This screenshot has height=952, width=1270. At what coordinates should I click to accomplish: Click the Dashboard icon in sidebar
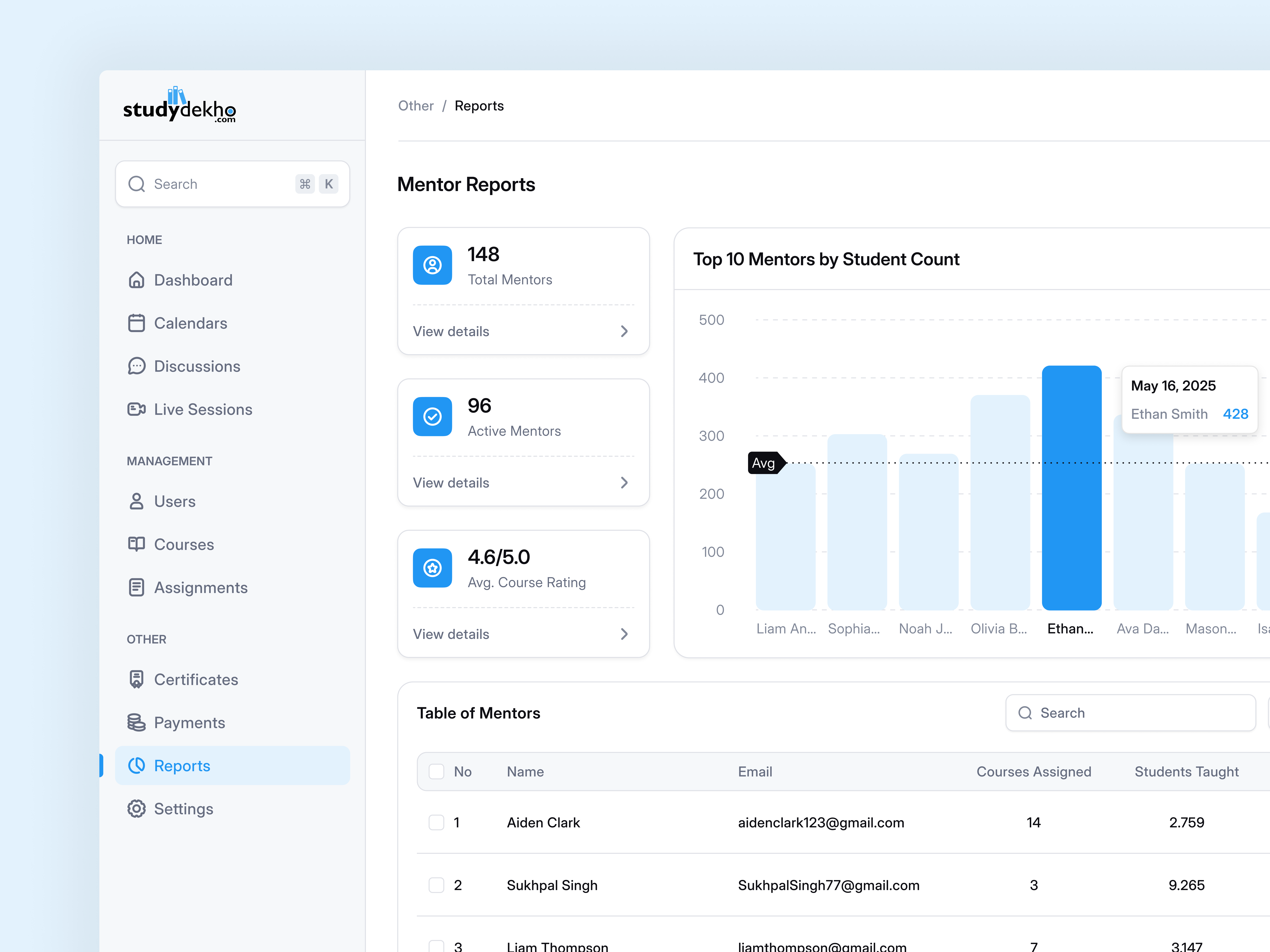[x=137, y=280]
